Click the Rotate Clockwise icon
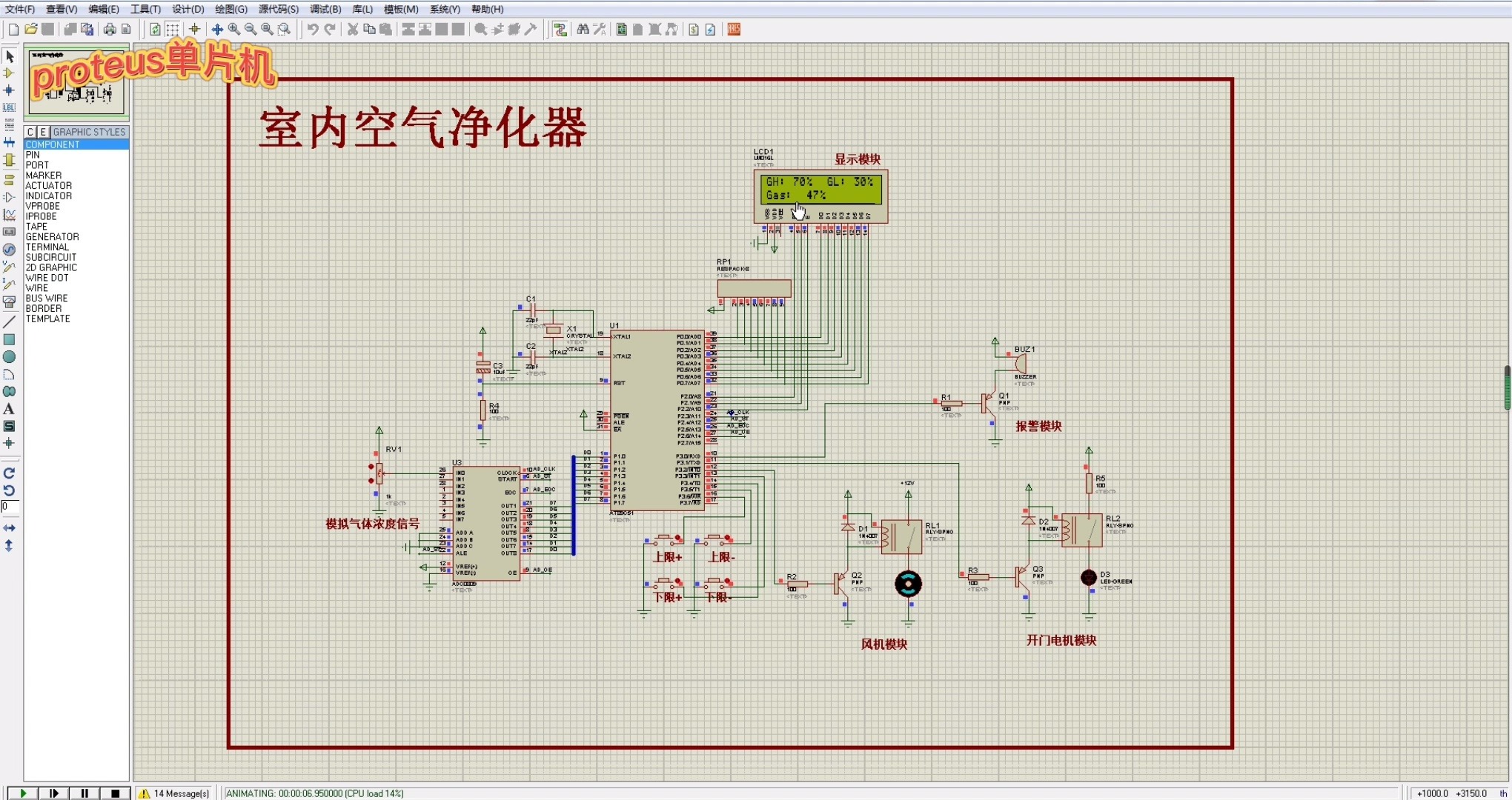The image size is (1512, 800). pyautogui.click(x=9, y=473)
